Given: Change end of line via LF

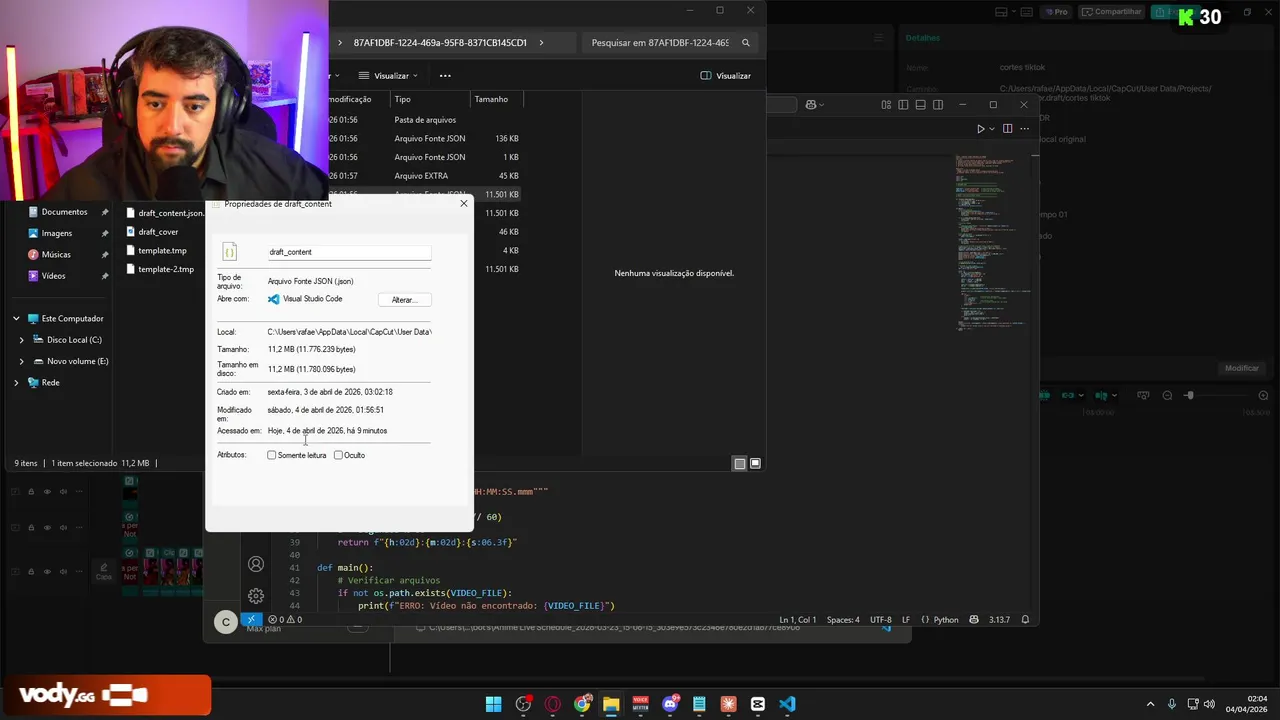Looking at the screenshot, I should 906,620.
